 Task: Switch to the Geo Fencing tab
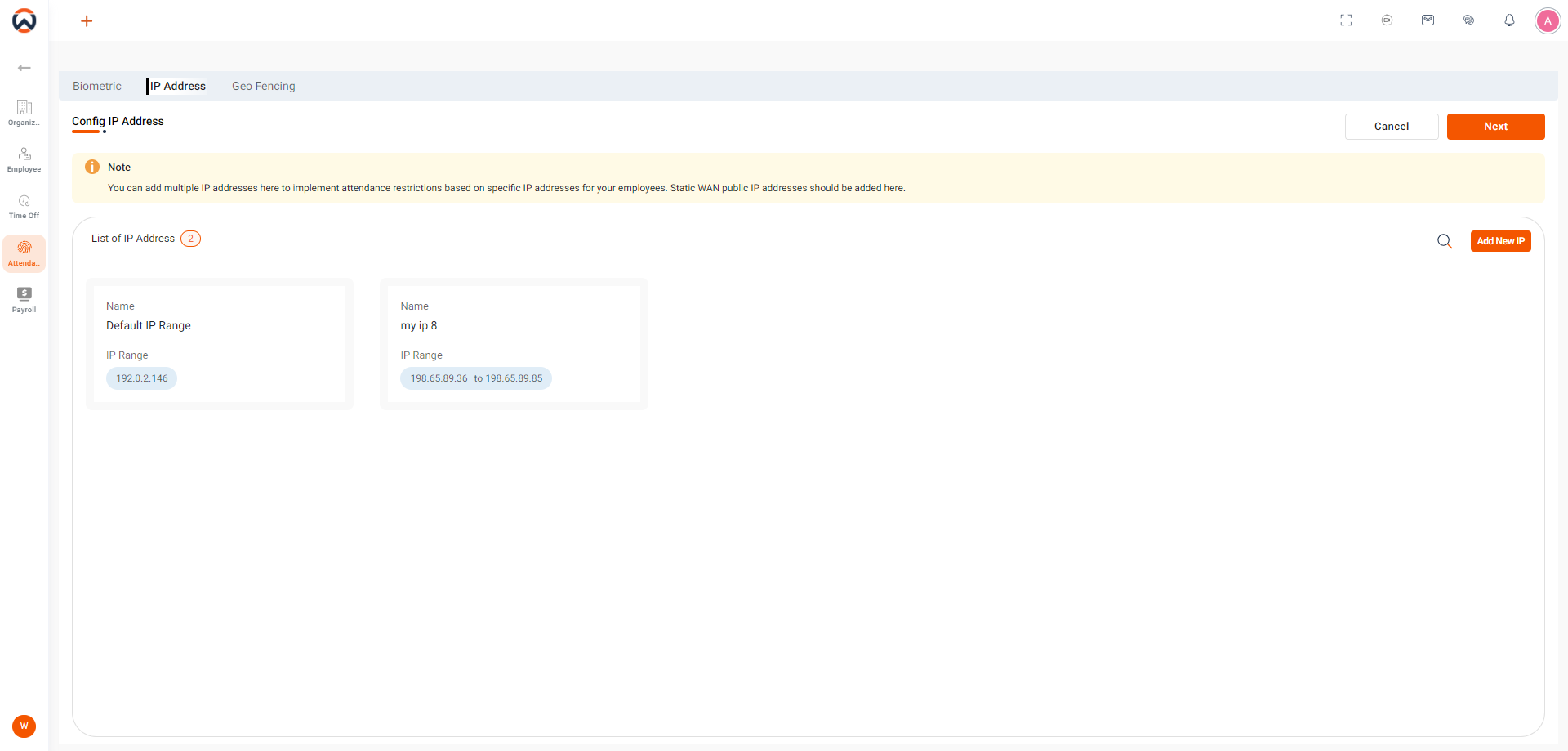point(264,86)
